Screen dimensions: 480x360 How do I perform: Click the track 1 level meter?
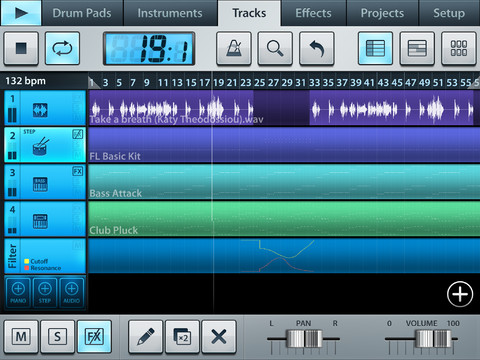pyautogui.click(x=12, y=115)
